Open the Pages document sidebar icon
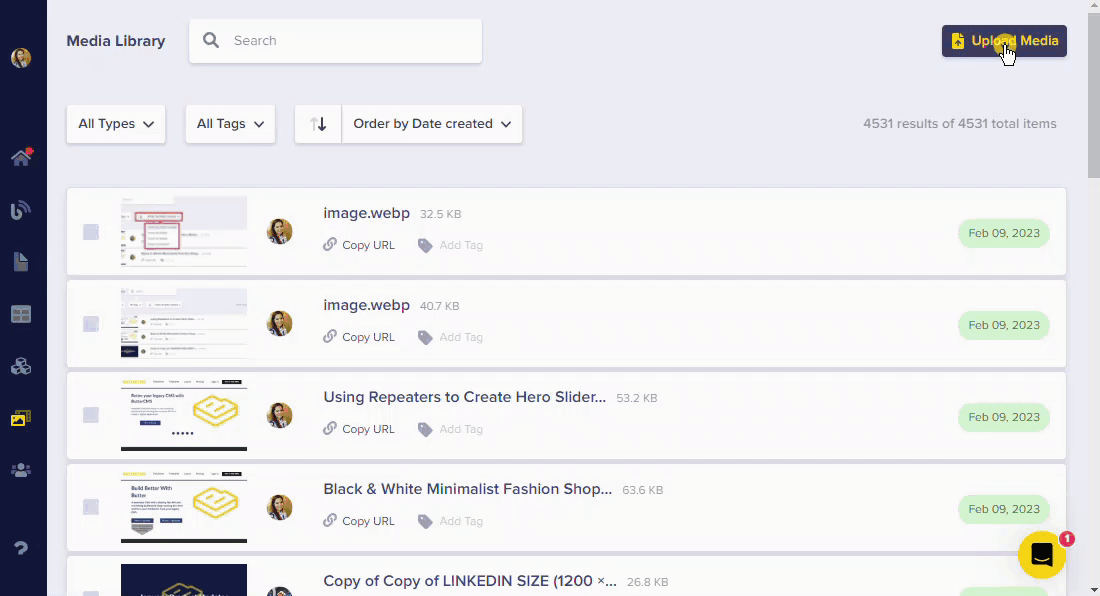1100x596 pixels. (21, 262)
